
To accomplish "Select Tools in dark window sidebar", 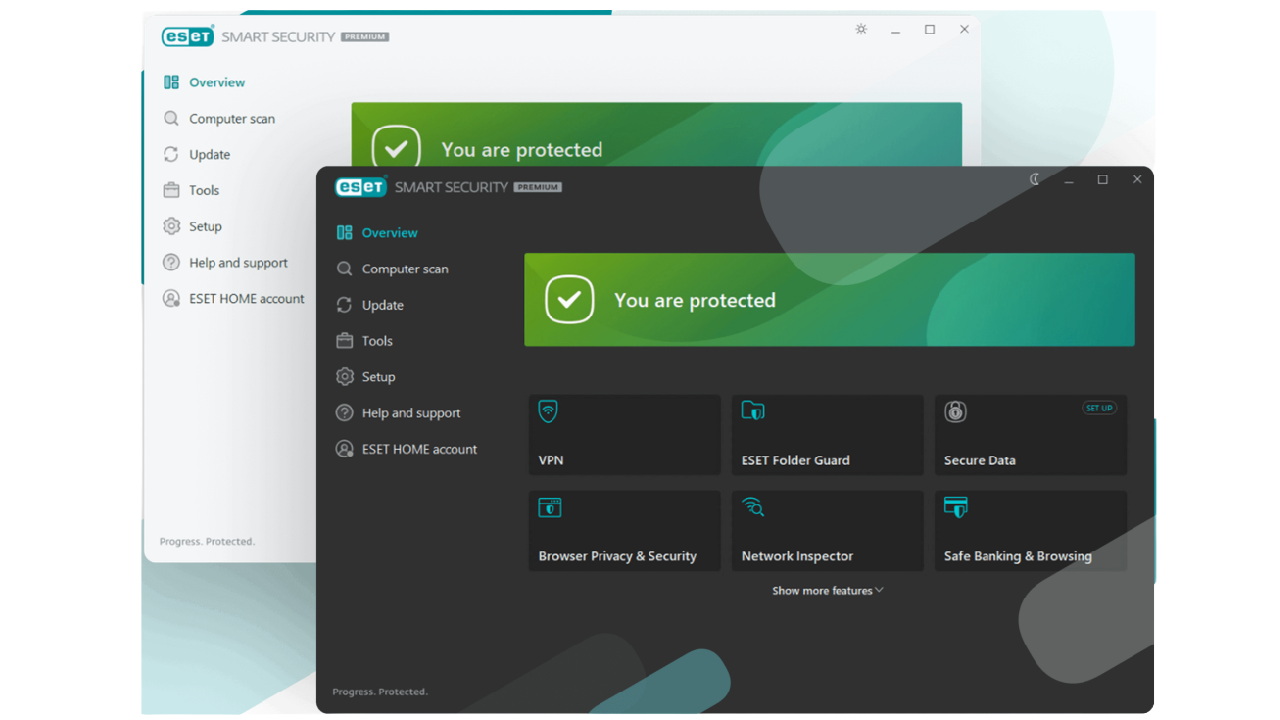I will 377,341.
